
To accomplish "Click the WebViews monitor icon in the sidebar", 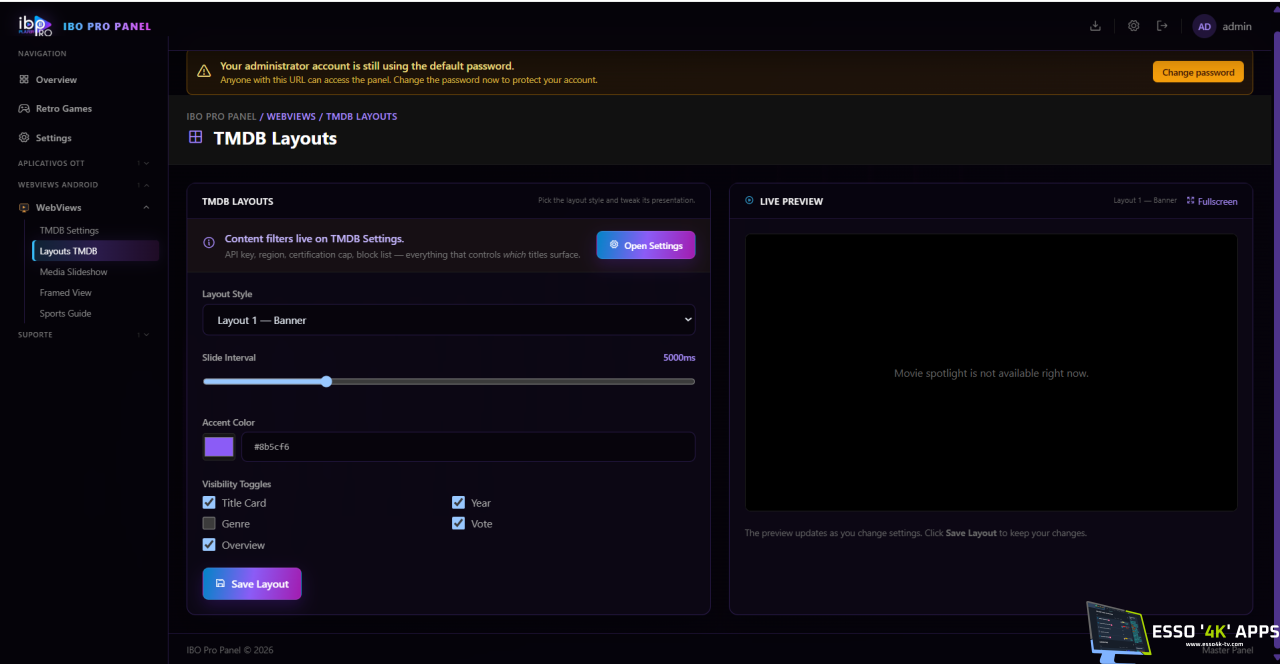I will [24, 208].
